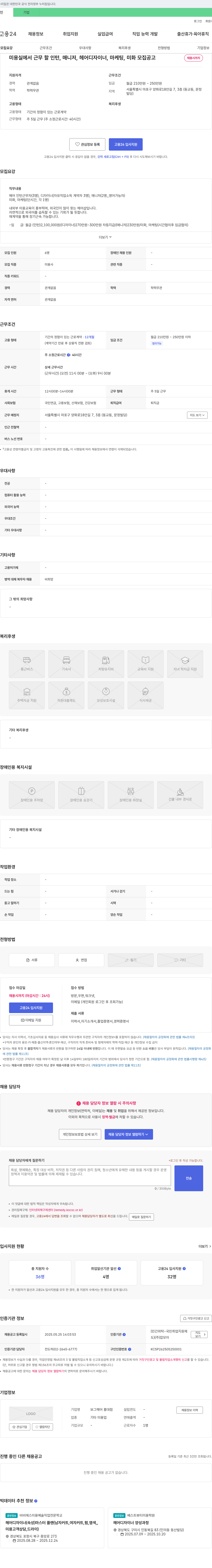212x1568 pixels.
Task: Expand the 더보기 job description section
Action: click(x=105, y=237)
